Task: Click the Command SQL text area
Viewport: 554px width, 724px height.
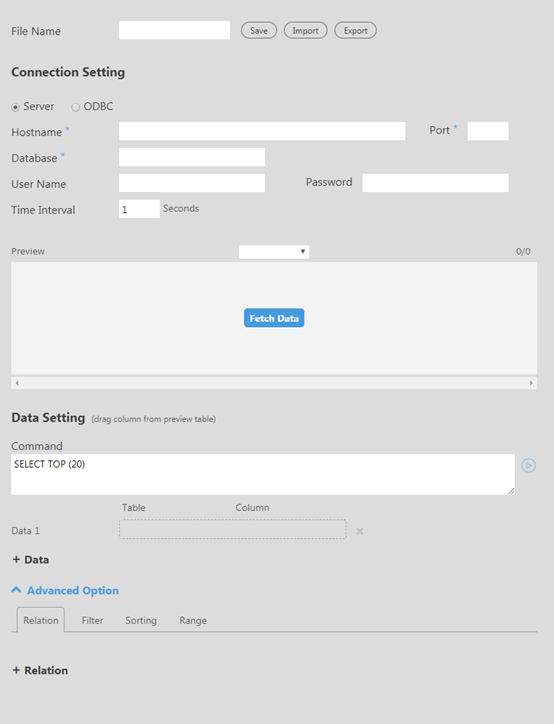Action: [x=263, y=475]
